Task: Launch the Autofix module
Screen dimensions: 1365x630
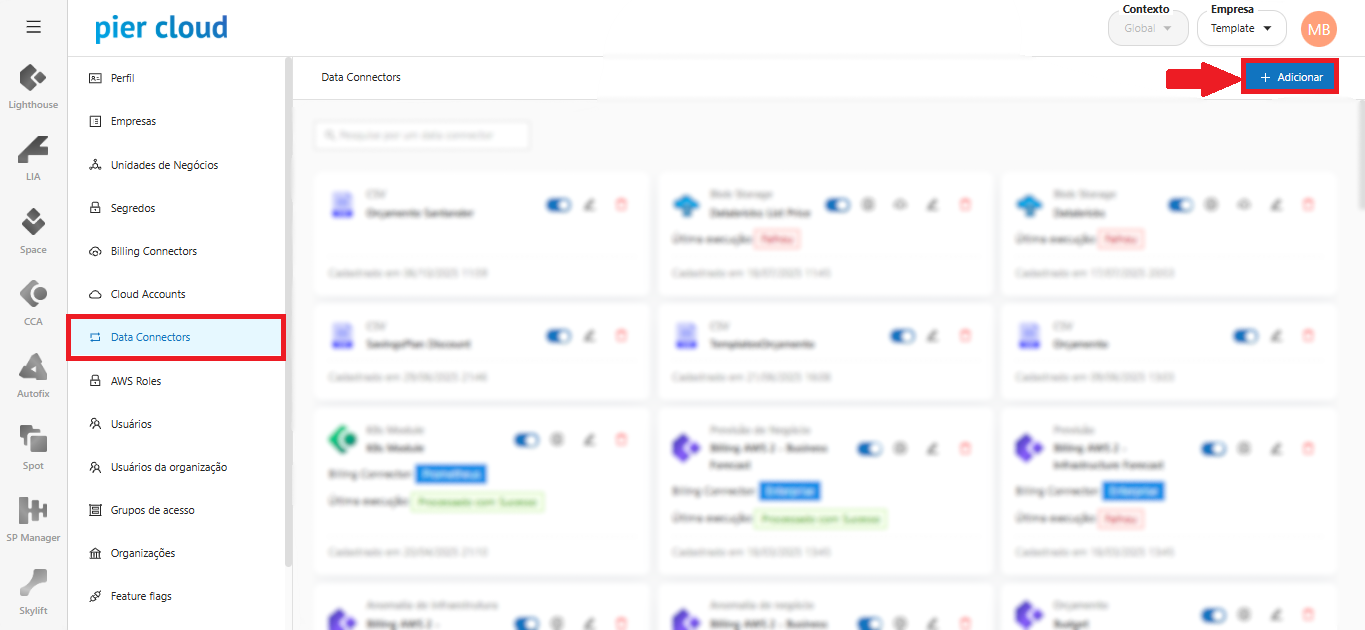Action: [33, 375]
